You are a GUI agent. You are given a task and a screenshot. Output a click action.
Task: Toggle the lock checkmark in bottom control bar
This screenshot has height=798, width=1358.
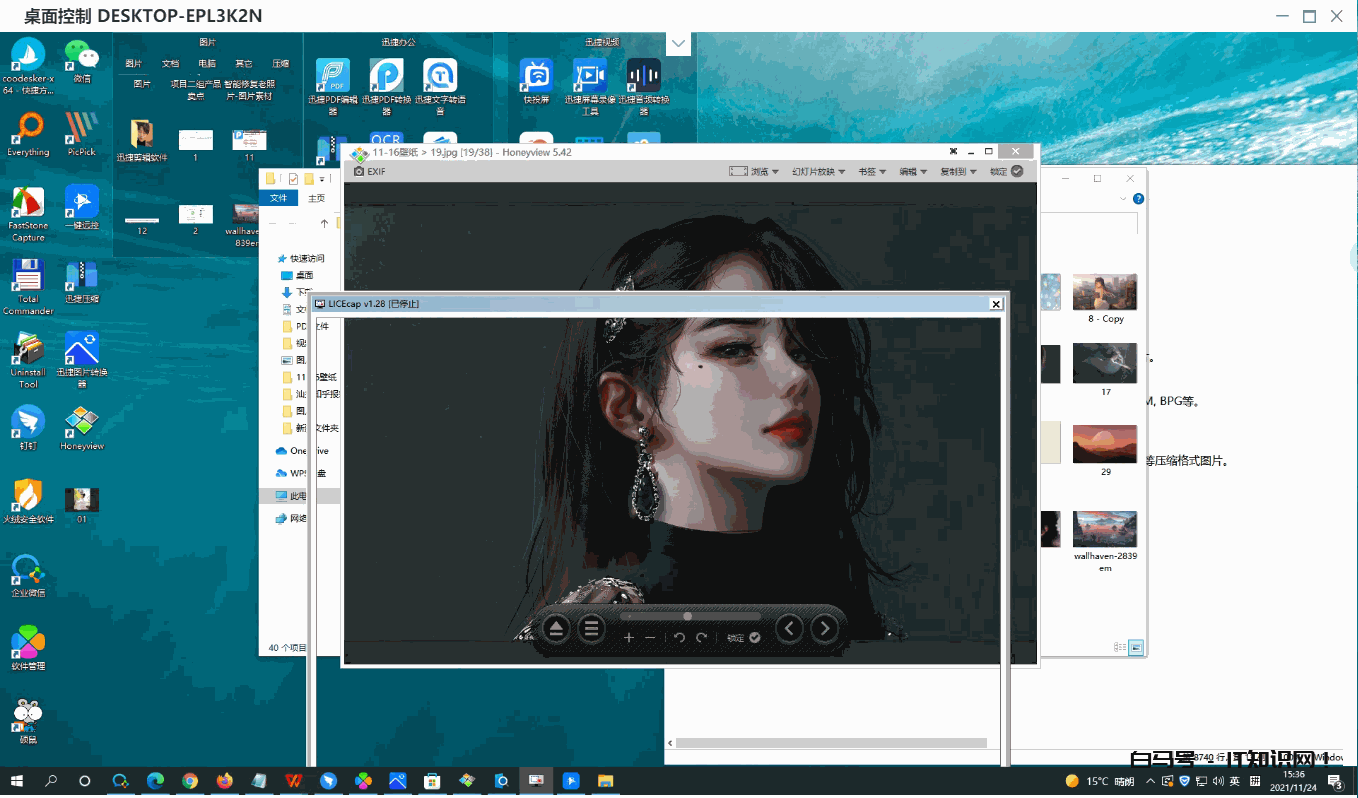click(x=755, y=638)
